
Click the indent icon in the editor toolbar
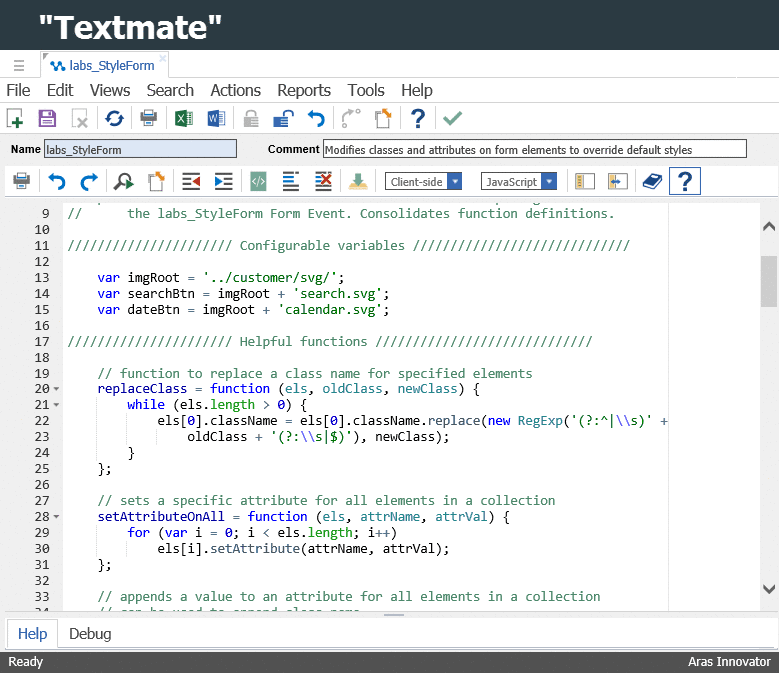click(223, 182)
